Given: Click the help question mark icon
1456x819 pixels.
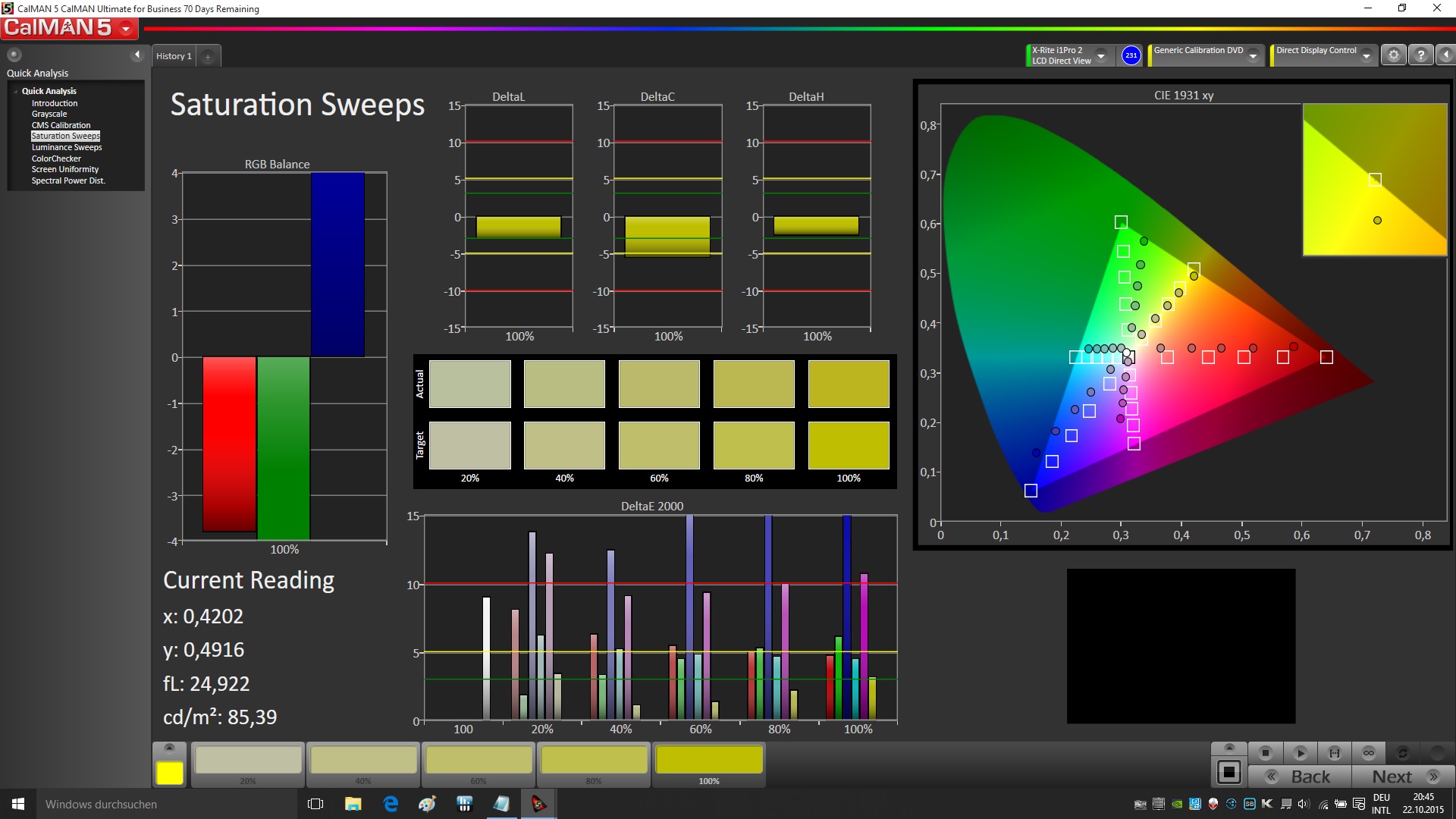Looking at the screenshot, I should point(1420,55).
